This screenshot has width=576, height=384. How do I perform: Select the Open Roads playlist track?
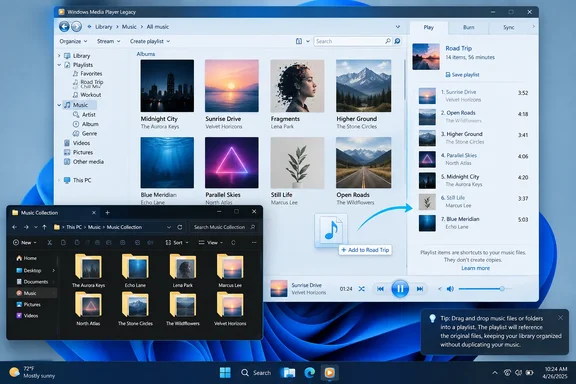474,116
